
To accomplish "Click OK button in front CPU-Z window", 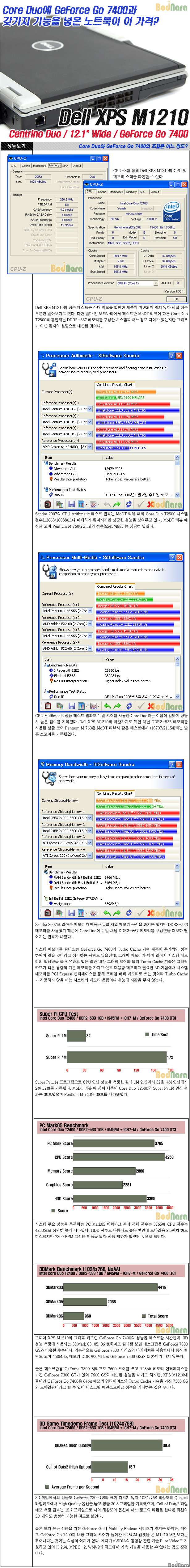I will pyautogui.click(x=177, y=299).
